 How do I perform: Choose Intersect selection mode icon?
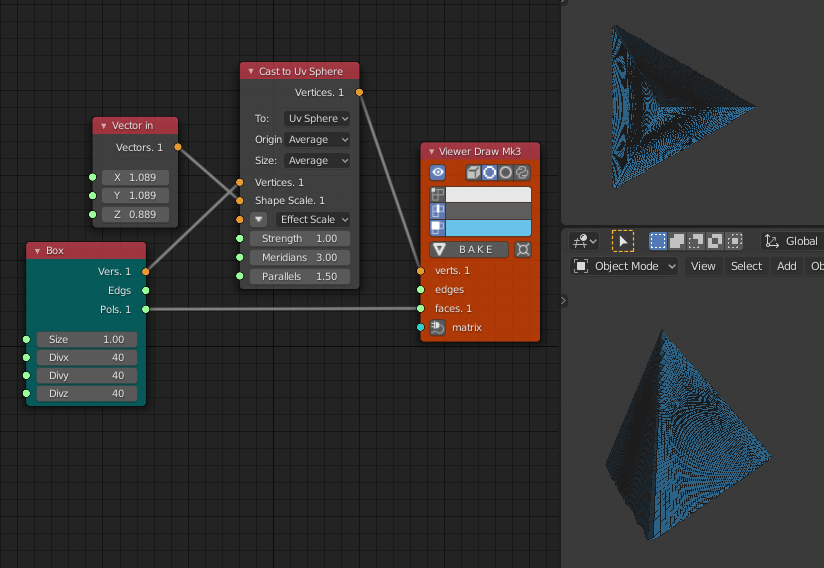734,241
